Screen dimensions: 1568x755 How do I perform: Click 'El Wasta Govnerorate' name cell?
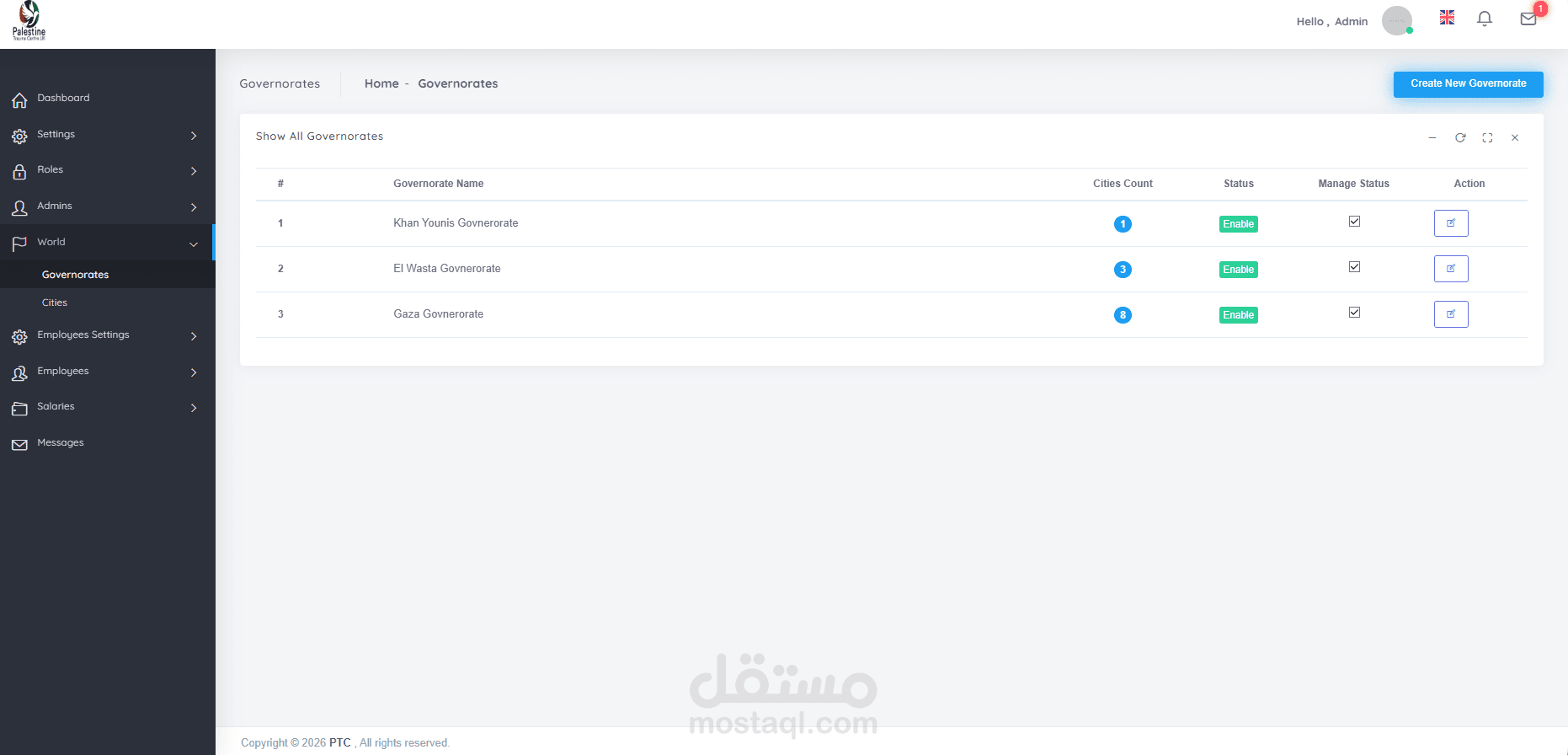pos(446,269)
